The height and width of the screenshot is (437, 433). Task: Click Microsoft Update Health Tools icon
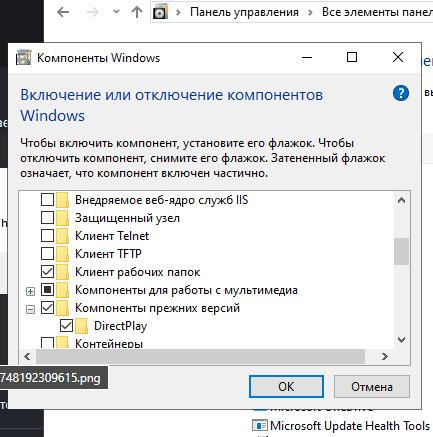tap(260, 426)
